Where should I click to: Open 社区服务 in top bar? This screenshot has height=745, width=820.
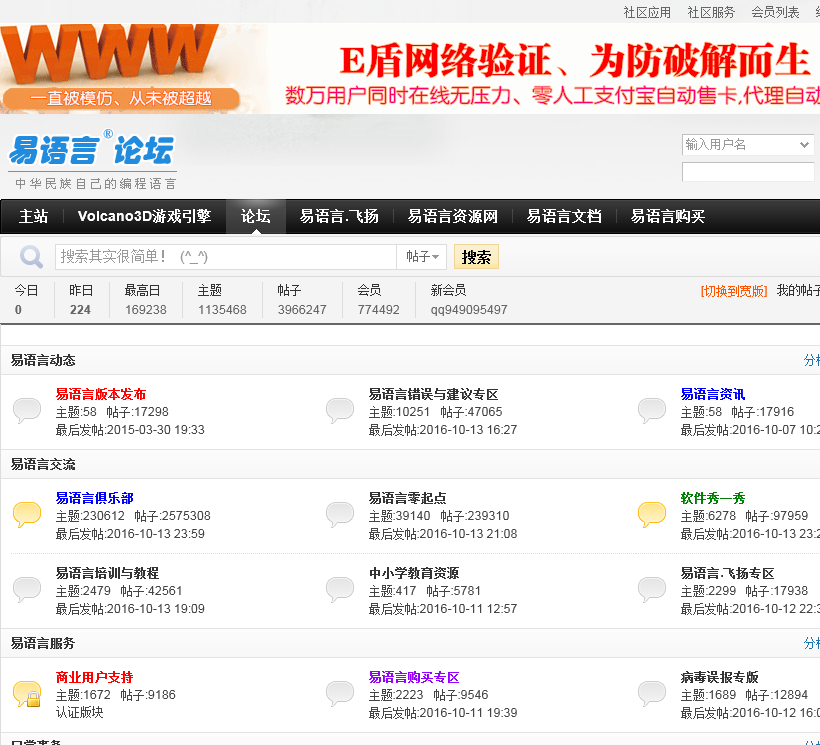click(711, 13)
